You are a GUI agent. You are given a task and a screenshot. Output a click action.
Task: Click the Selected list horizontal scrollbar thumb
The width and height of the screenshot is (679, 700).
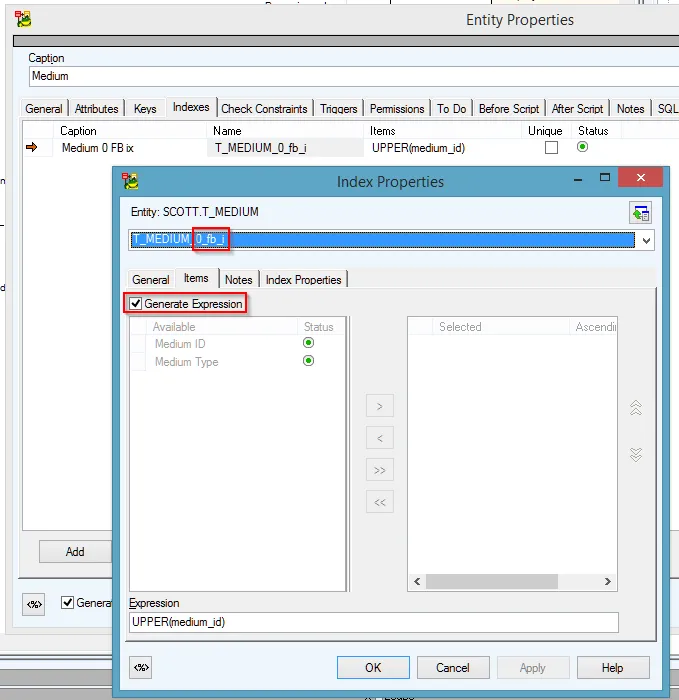(x=492, y=581)
